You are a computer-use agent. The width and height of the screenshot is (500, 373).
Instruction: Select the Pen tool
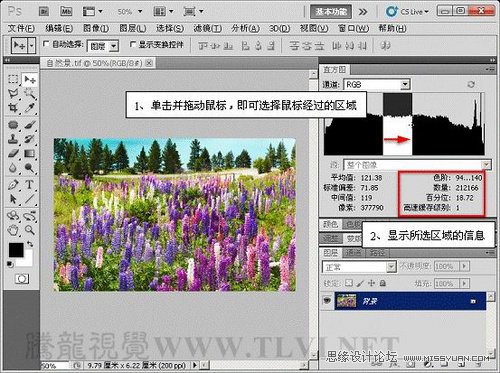(x=13, y=184)
